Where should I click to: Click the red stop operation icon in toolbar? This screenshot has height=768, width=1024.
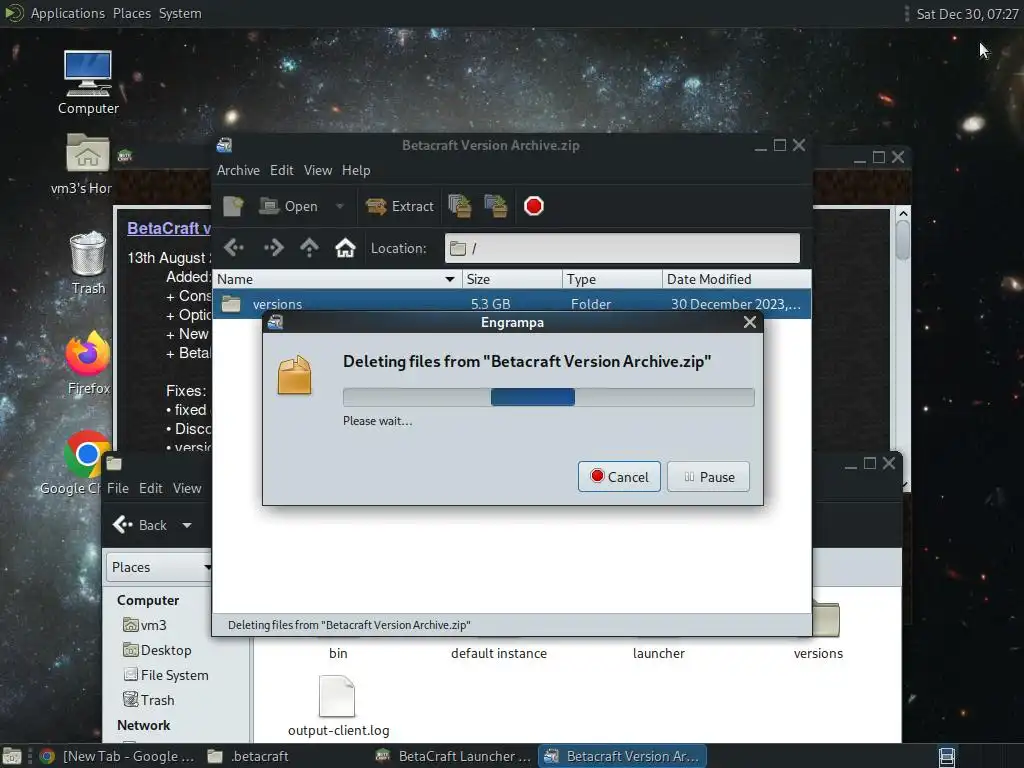[534, 206]
